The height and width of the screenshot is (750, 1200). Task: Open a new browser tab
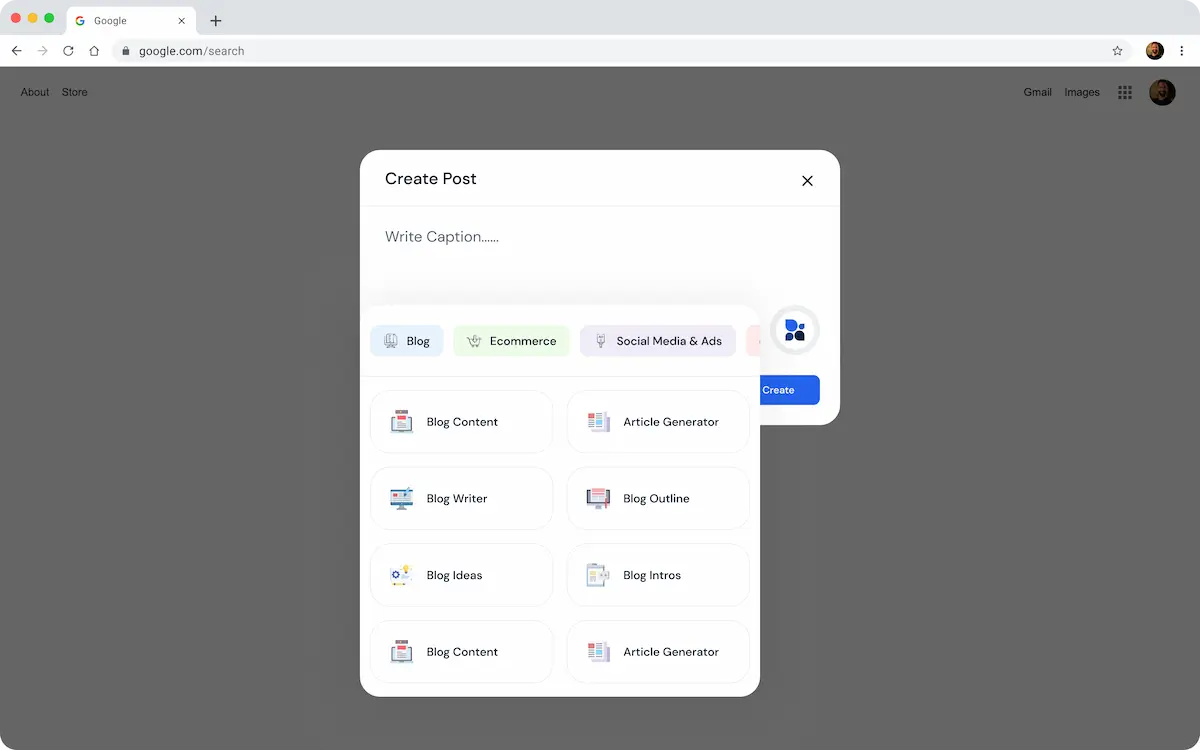coord(216,21)
